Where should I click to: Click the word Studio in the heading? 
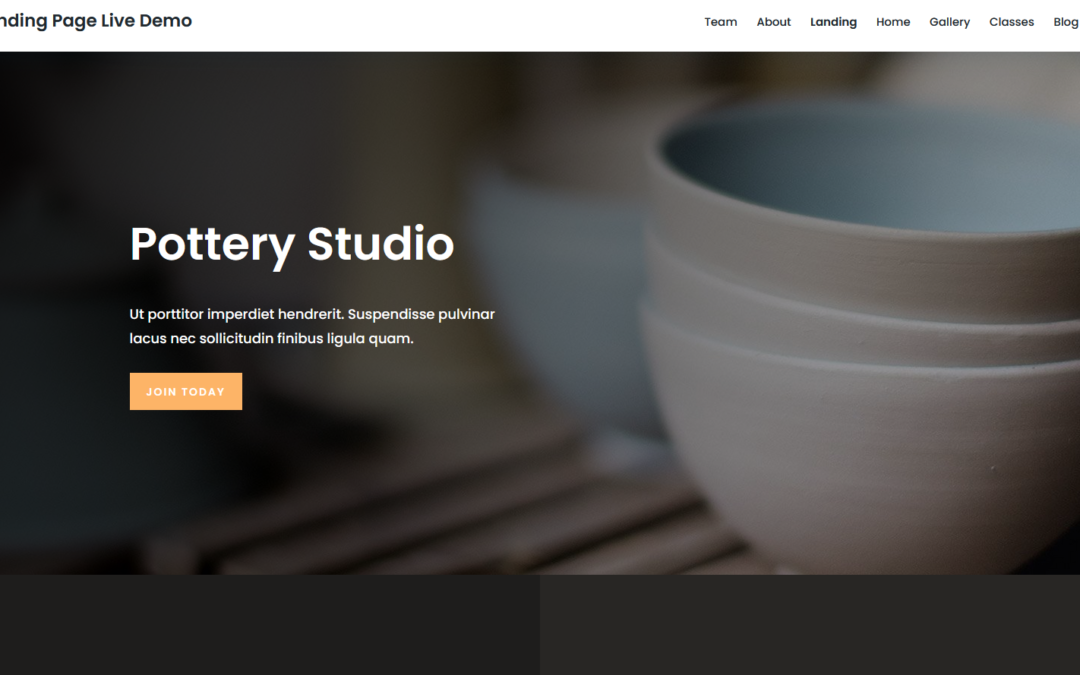381,243
